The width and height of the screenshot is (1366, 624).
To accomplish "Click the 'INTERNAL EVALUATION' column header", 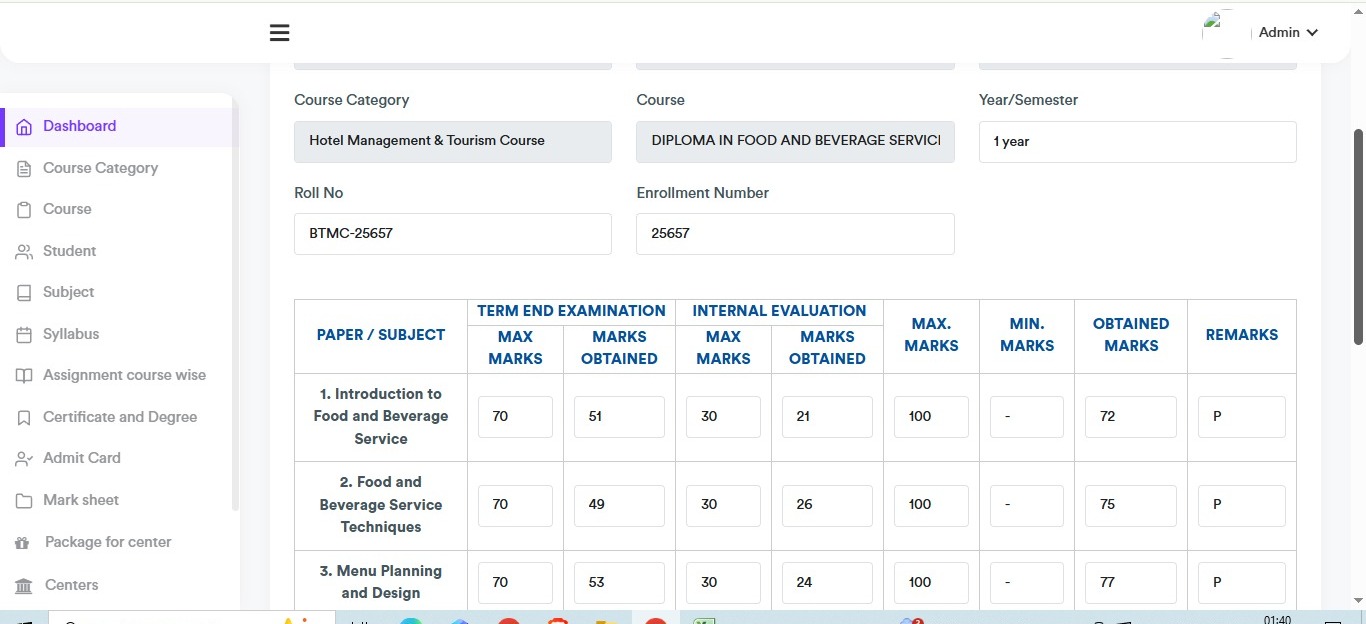I will click(779, 311).
